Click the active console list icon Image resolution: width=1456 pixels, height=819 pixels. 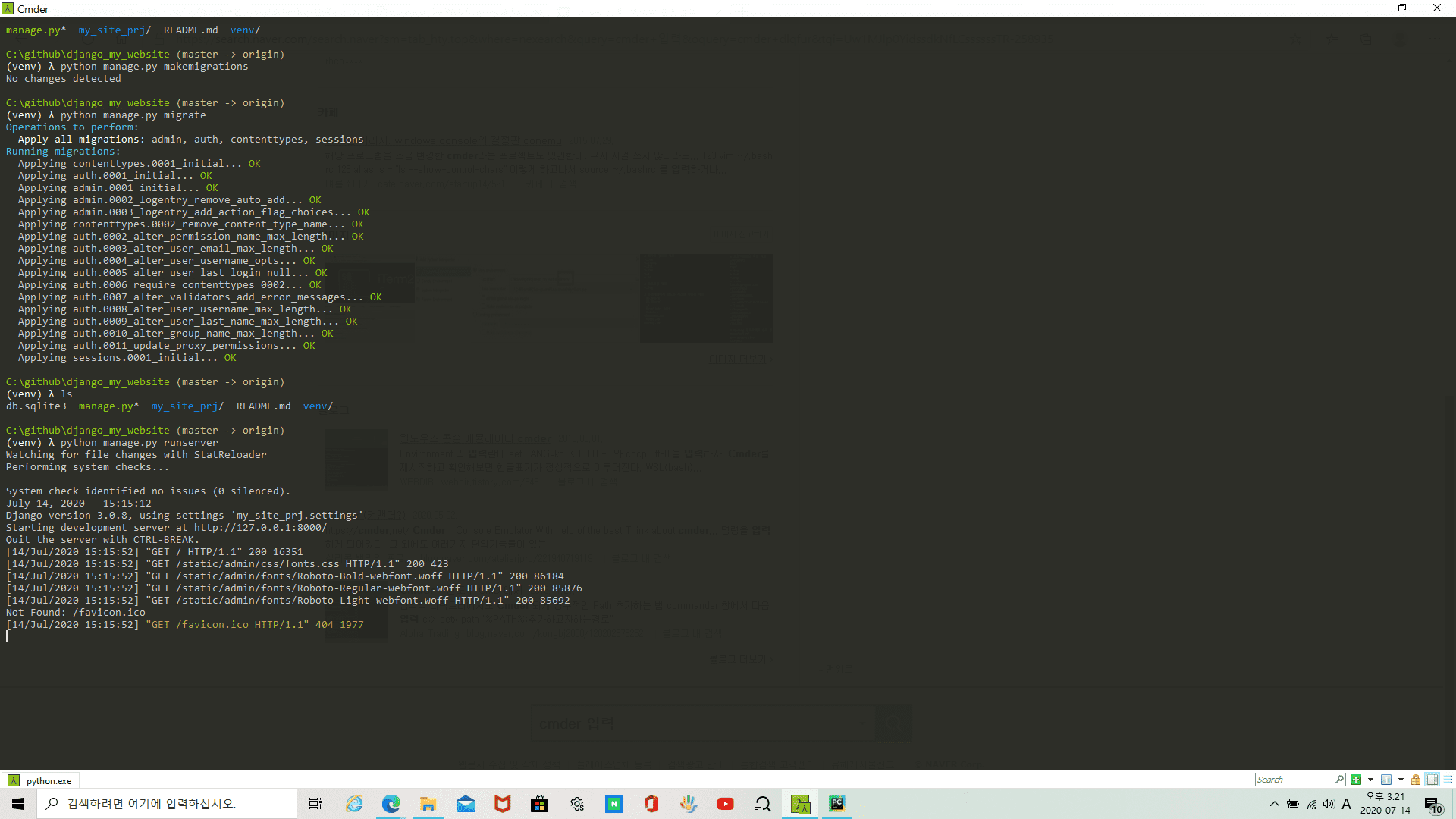[x=1386, y=780]
